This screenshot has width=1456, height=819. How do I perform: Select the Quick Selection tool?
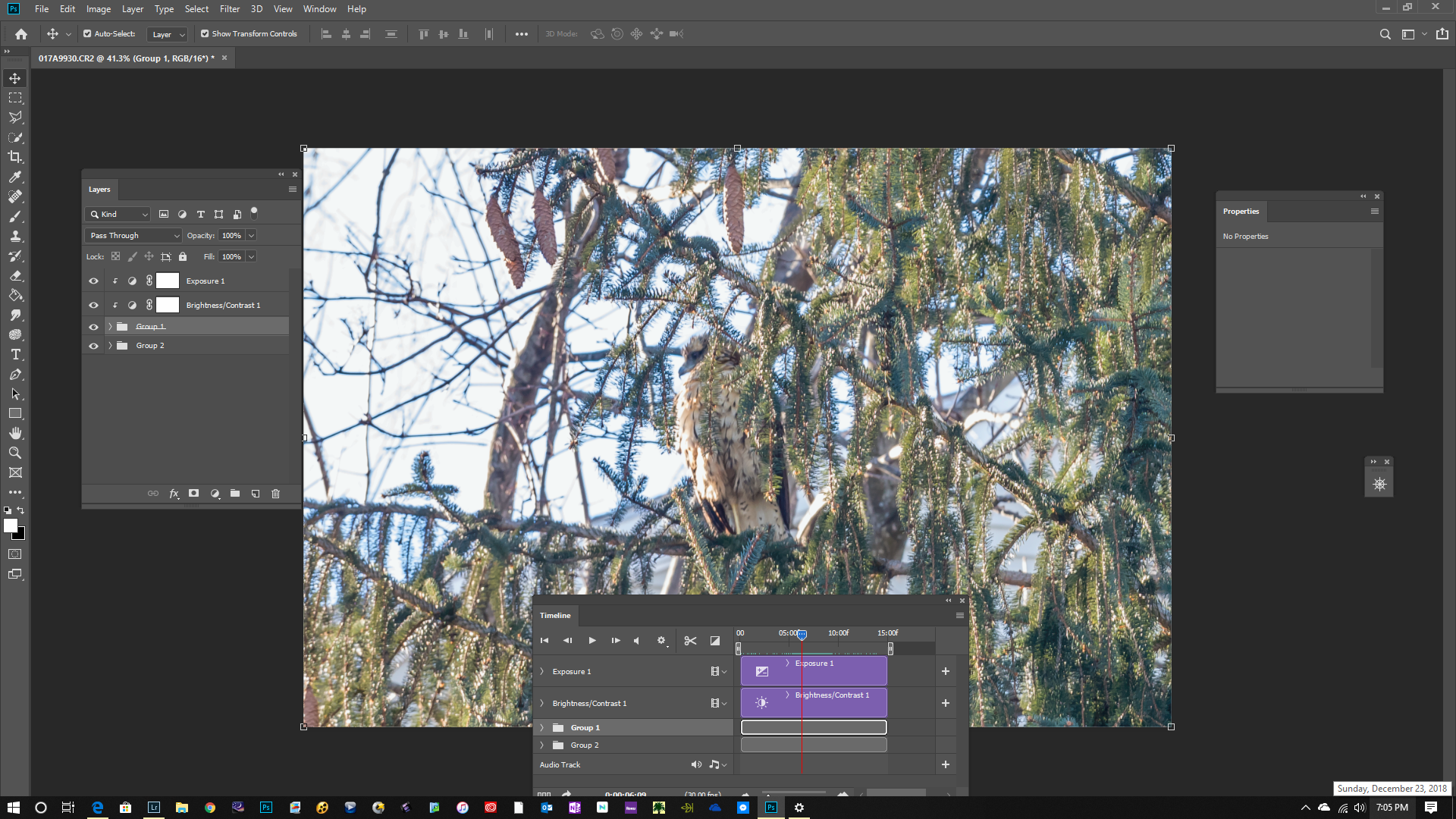(x=15, y=137)
